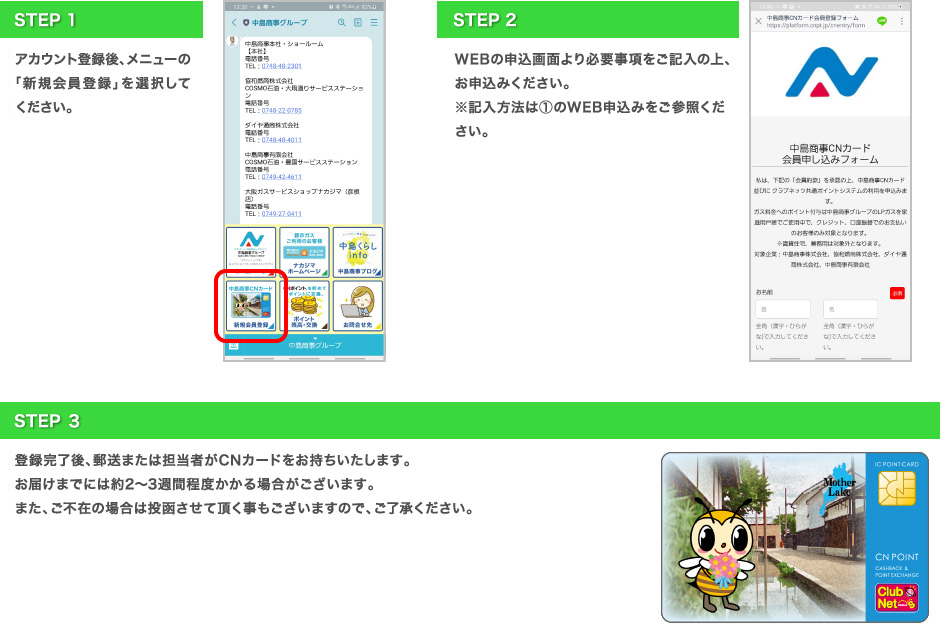Click the 中島商事本社・ショールーム text in the chat

[x=284, y=44]
